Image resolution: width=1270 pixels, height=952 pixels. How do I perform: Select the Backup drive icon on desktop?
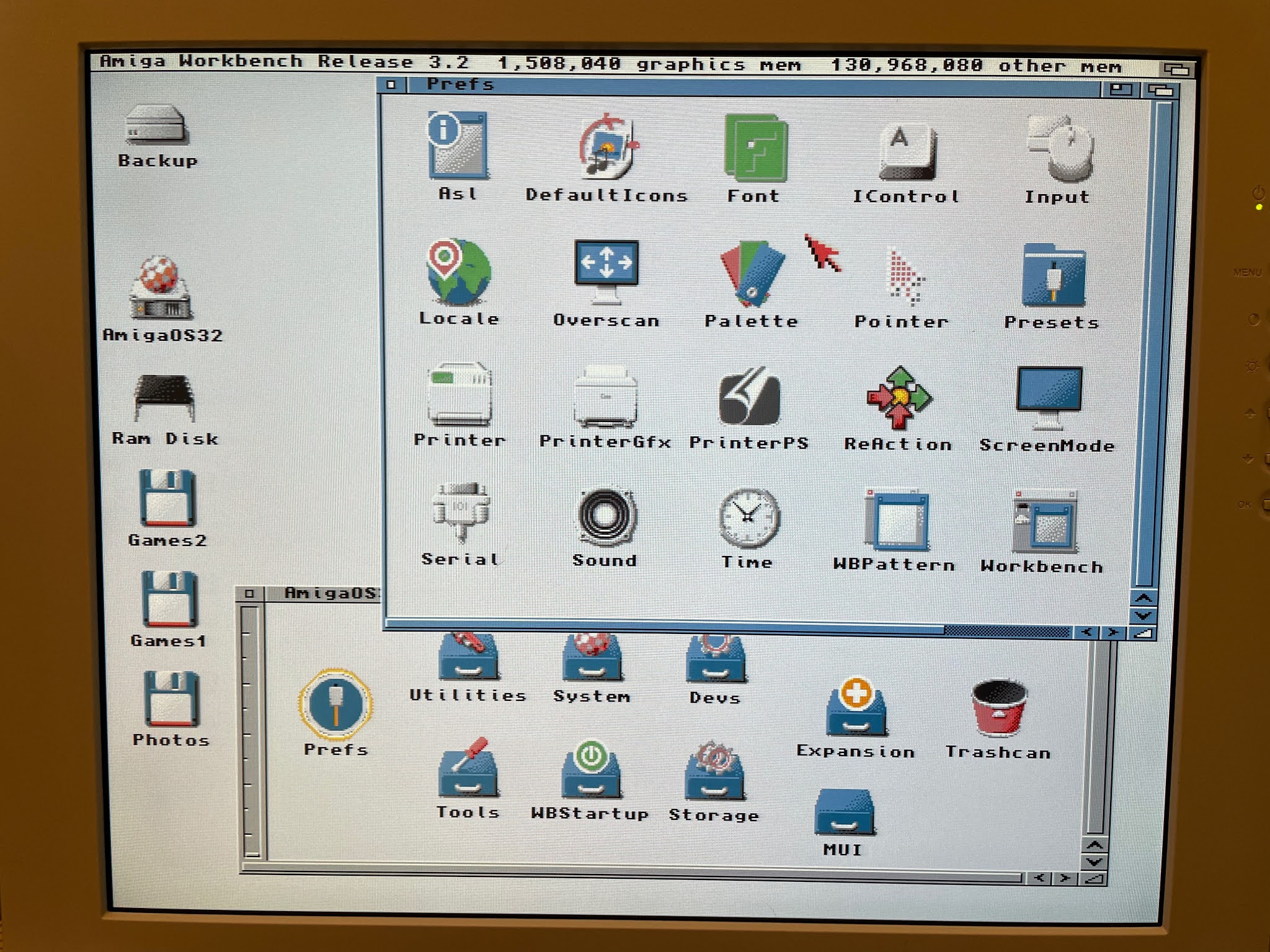tap(156, 124)
